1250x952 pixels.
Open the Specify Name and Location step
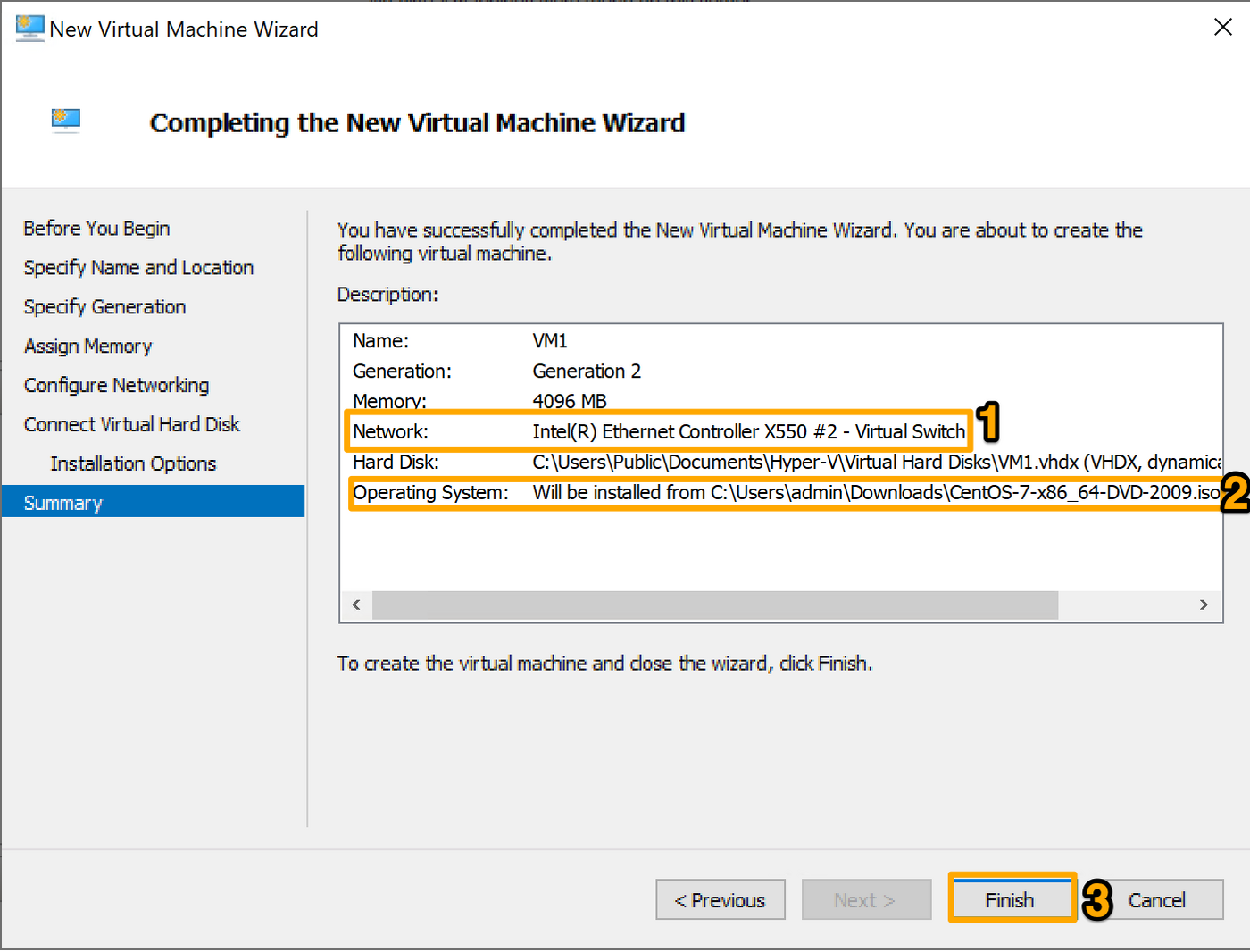point(138,268)
